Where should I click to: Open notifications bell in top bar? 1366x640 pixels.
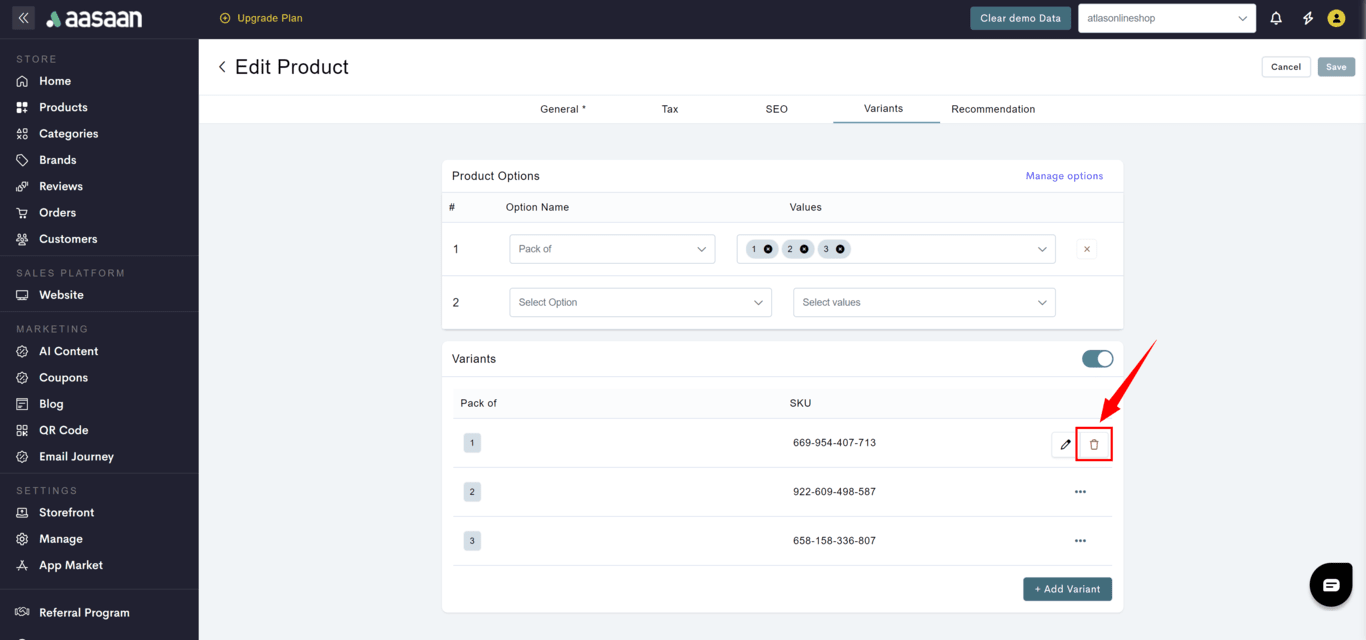1276,18
